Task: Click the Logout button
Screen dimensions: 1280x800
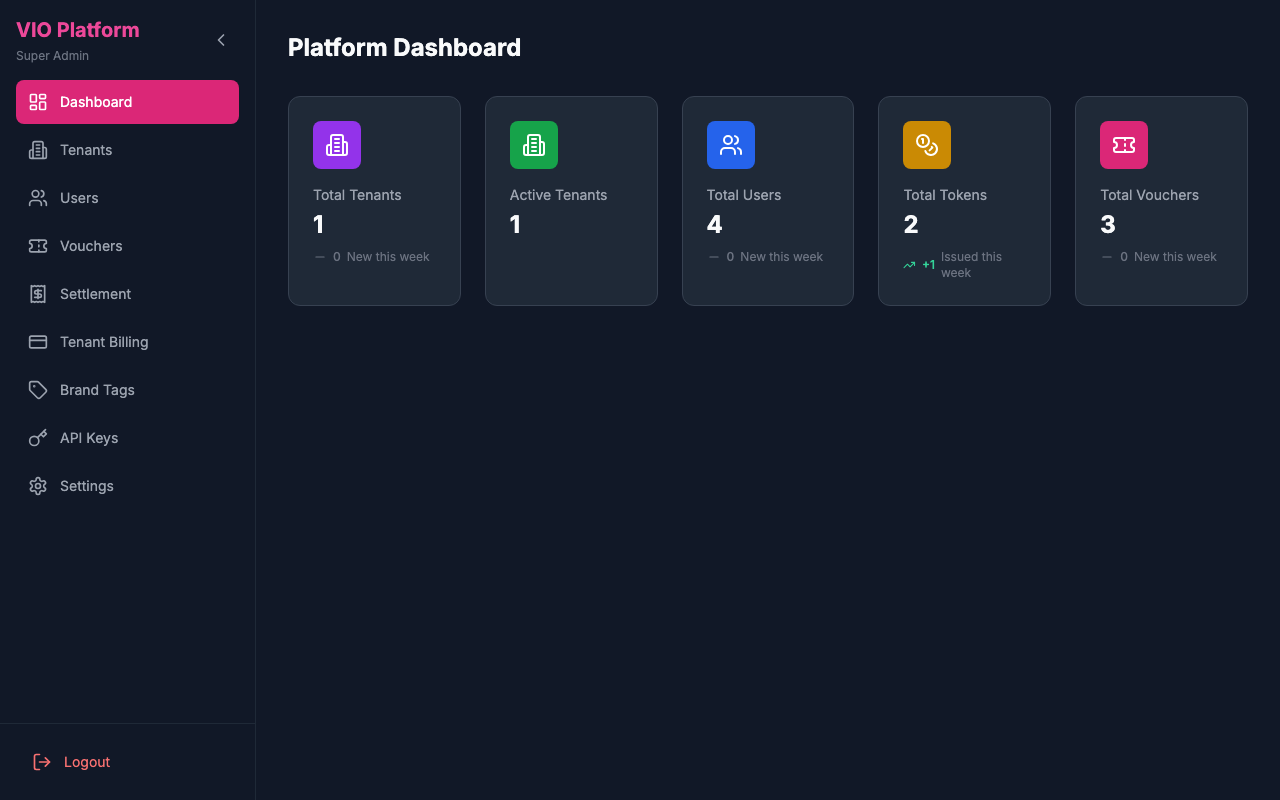Action: click(x=70, y=761)
